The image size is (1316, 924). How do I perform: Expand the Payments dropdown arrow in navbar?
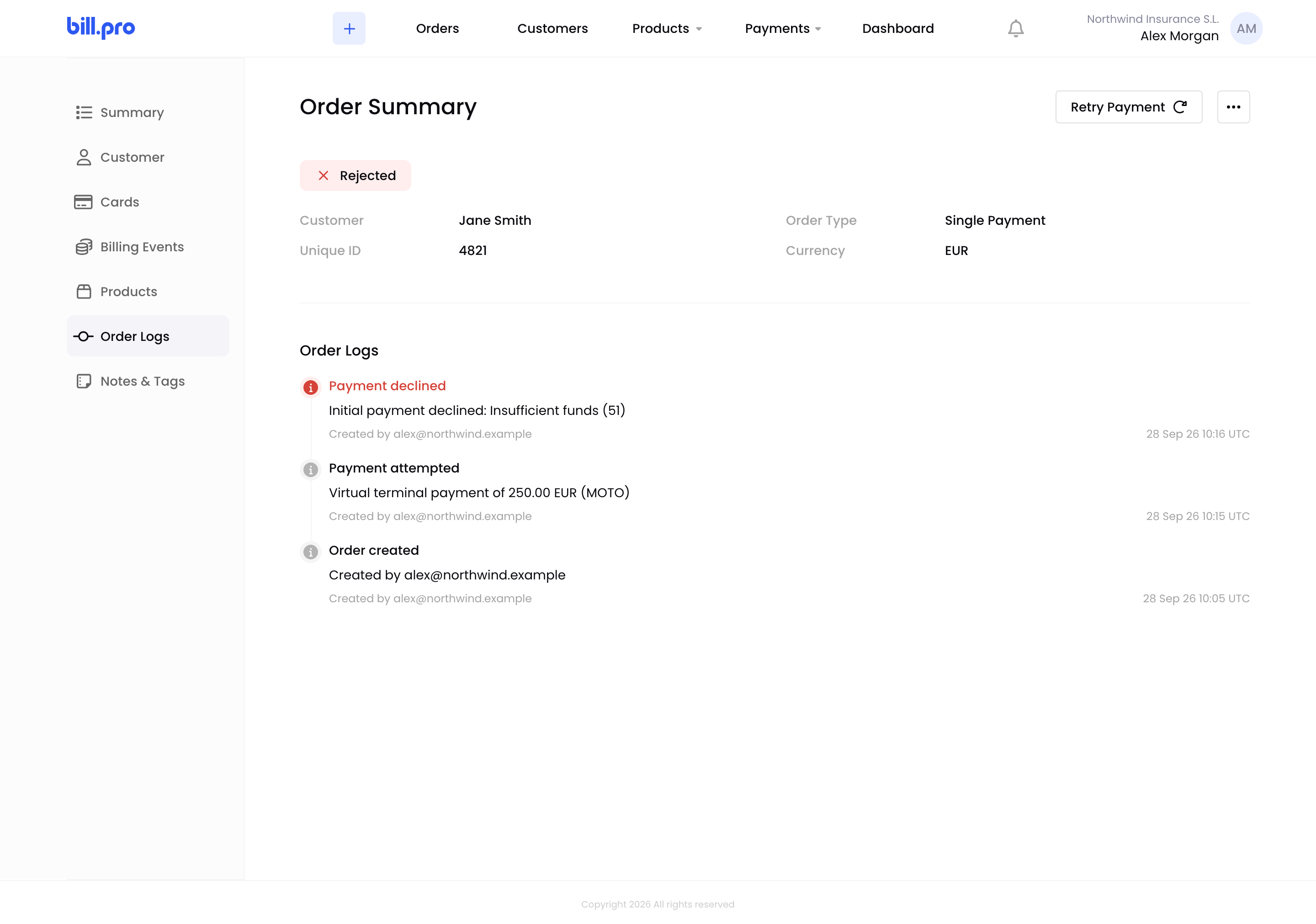[818, 29]
